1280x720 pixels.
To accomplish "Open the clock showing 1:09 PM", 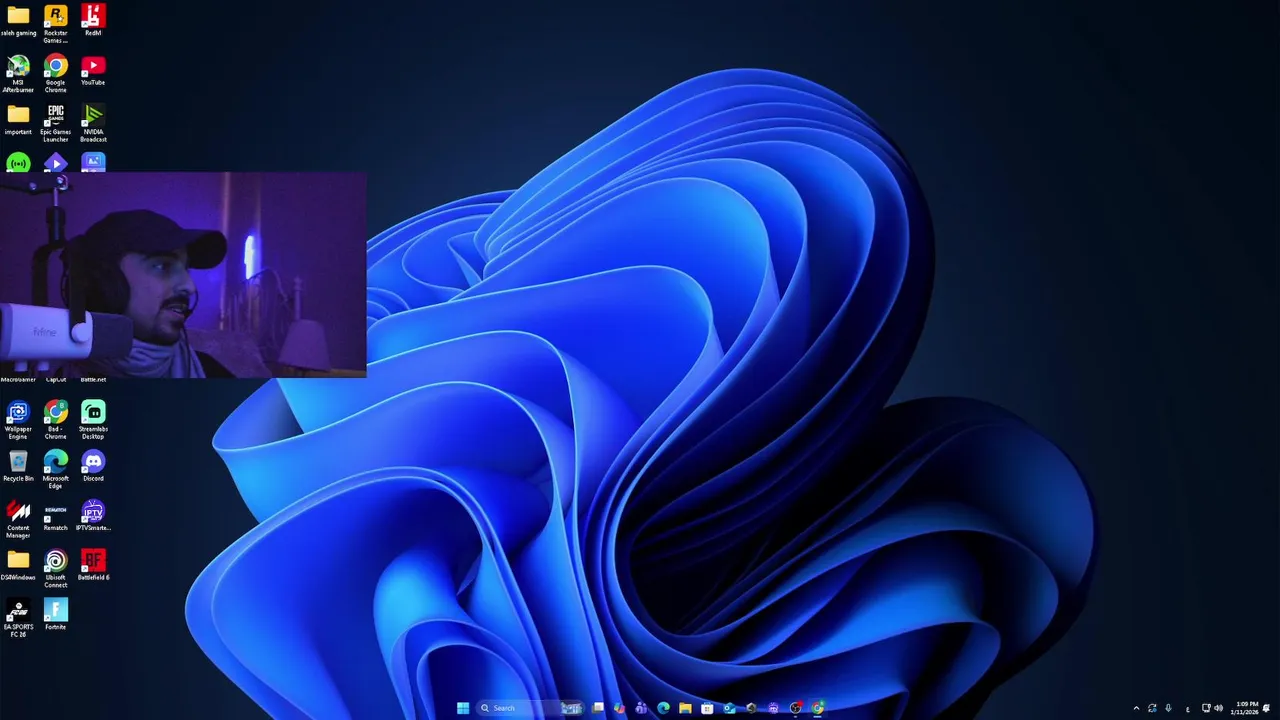I will point(1246,708).
